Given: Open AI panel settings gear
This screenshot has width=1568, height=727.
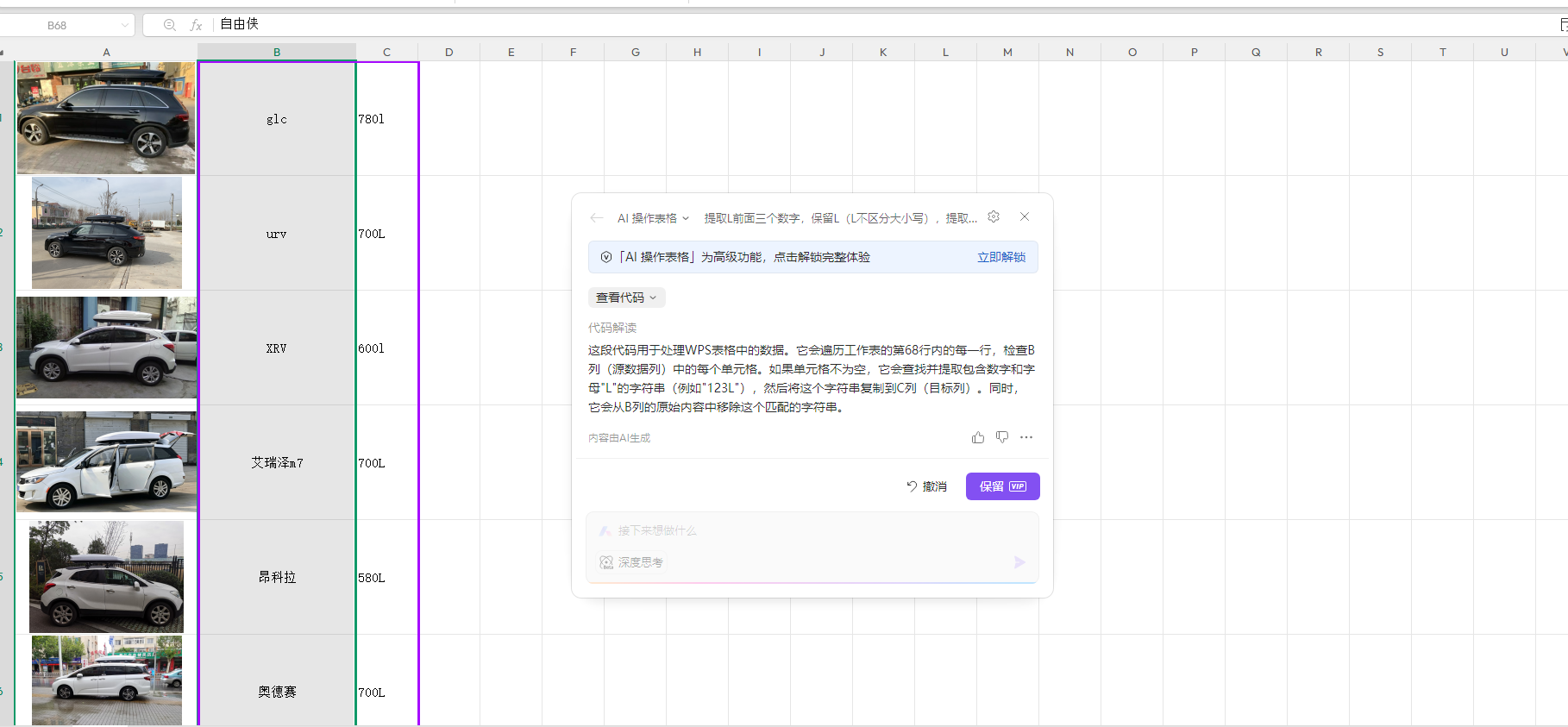Looking at the screenshot, I should click(994, 217).
